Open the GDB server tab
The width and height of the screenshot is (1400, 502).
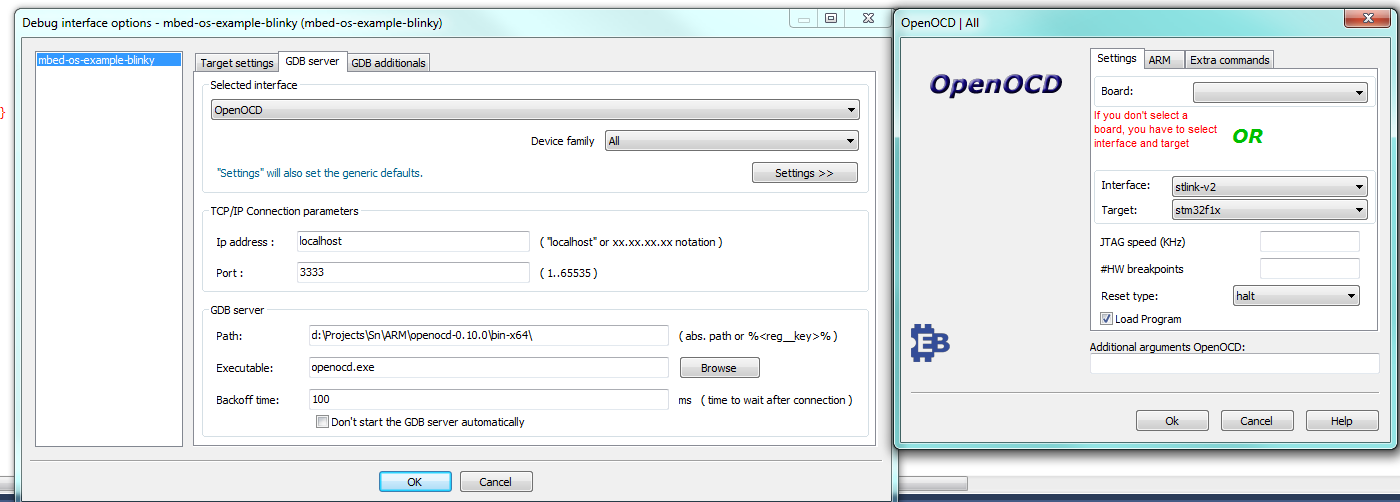(312, 61)
